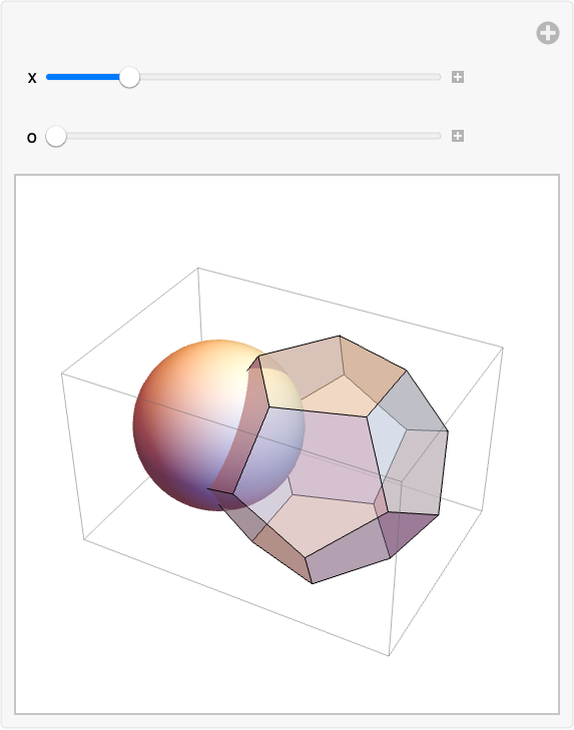Click the o slider thumb

(56, 136)
